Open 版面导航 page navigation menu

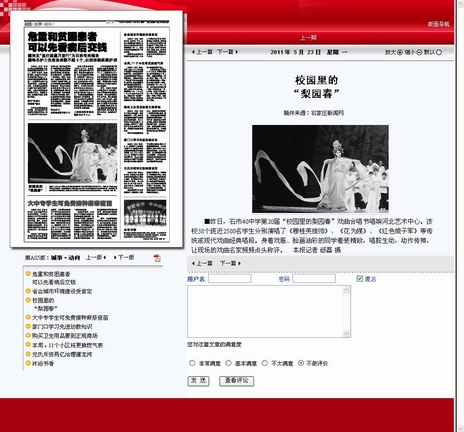[x=438, y=24]
